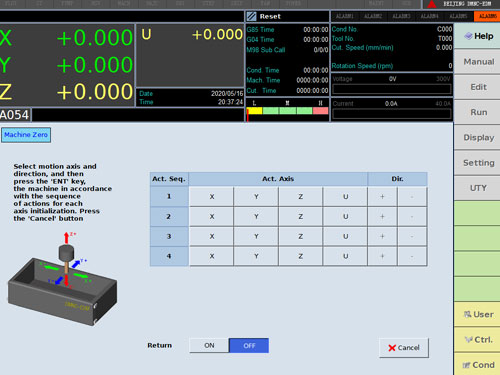Click the Voltage level bar

coord(392,89)
